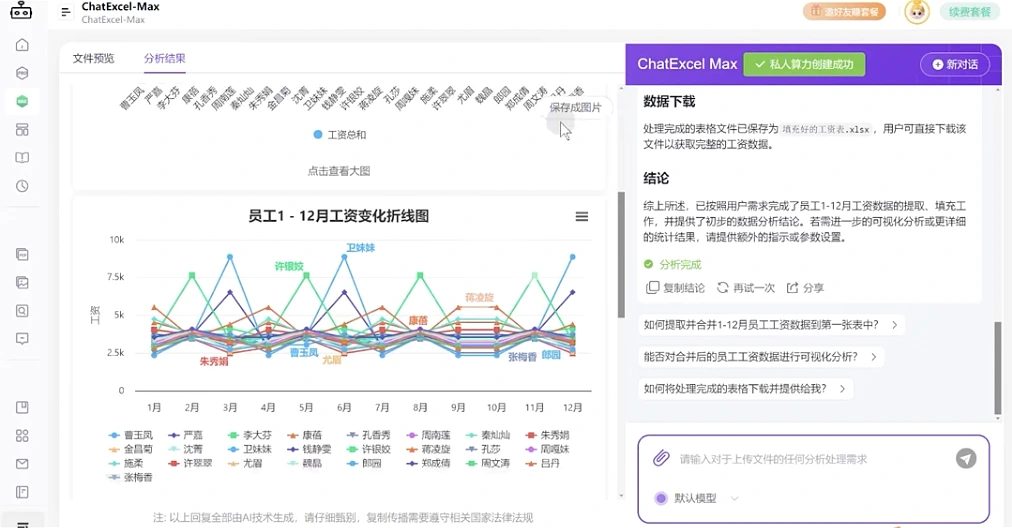Toggle 郑成倩 legend series
The height and width of the screenshot is (528, 1012).
coord(428,463)
